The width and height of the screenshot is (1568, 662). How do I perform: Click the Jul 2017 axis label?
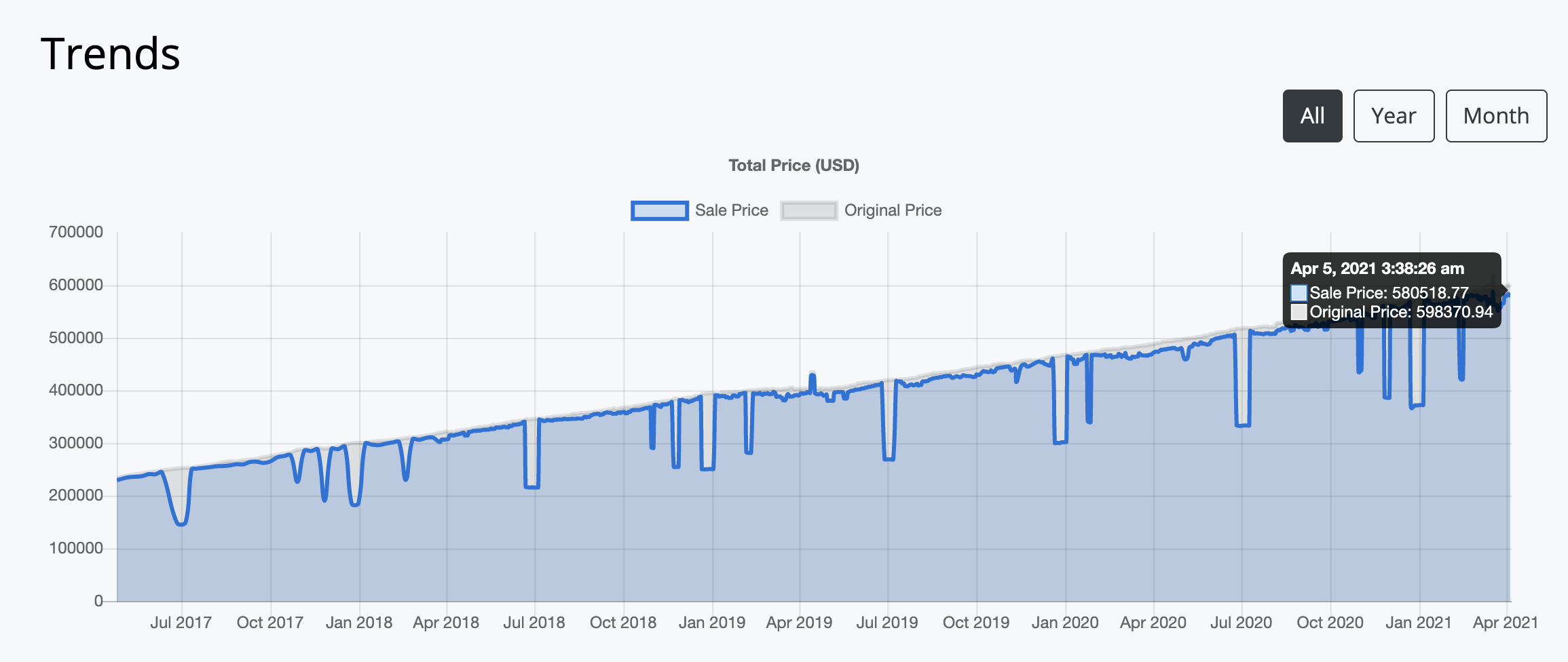coord(181,623)
